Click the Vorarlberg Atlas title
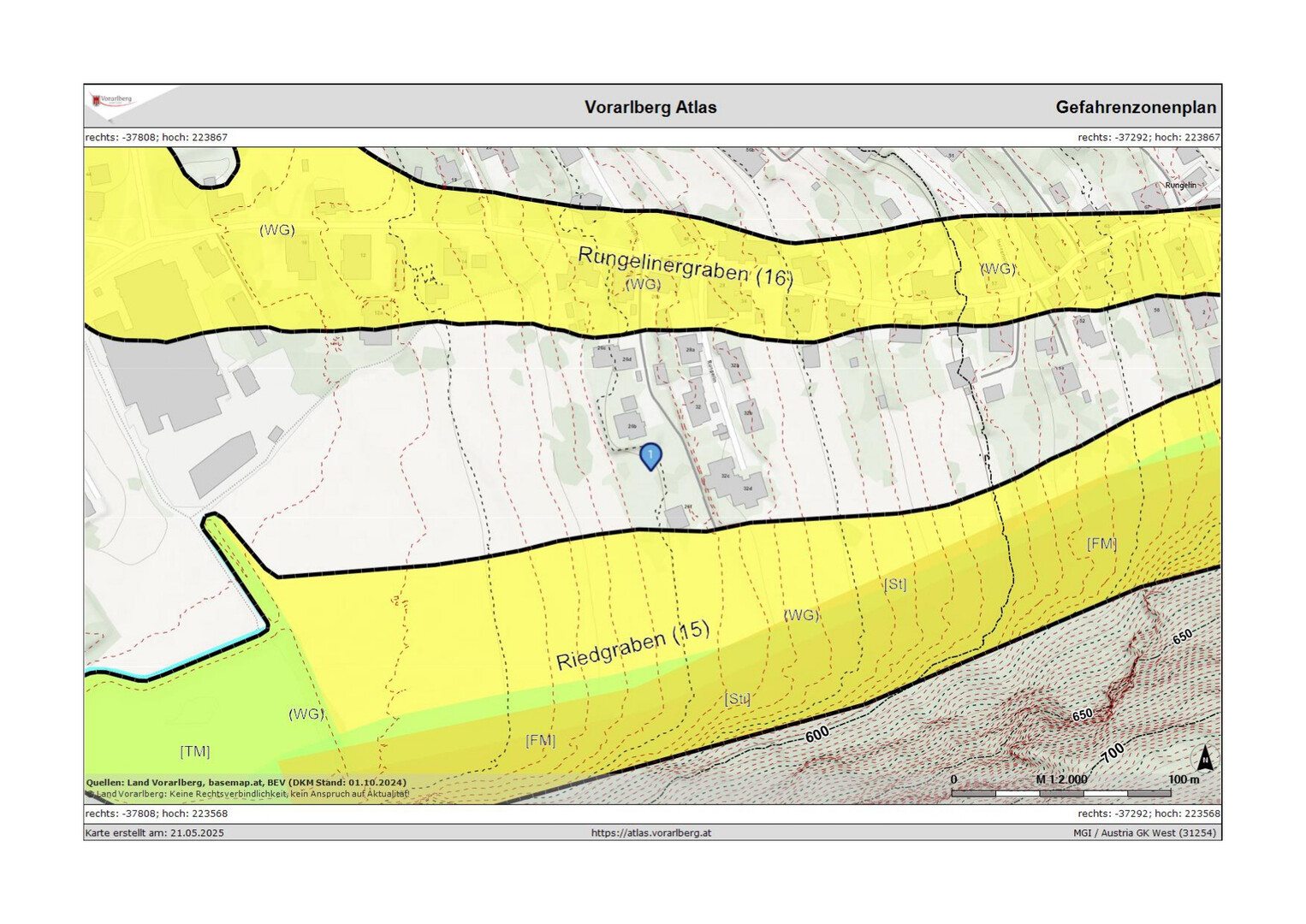1306x924 pixels. pyautogui.click(x=650, y=107)
